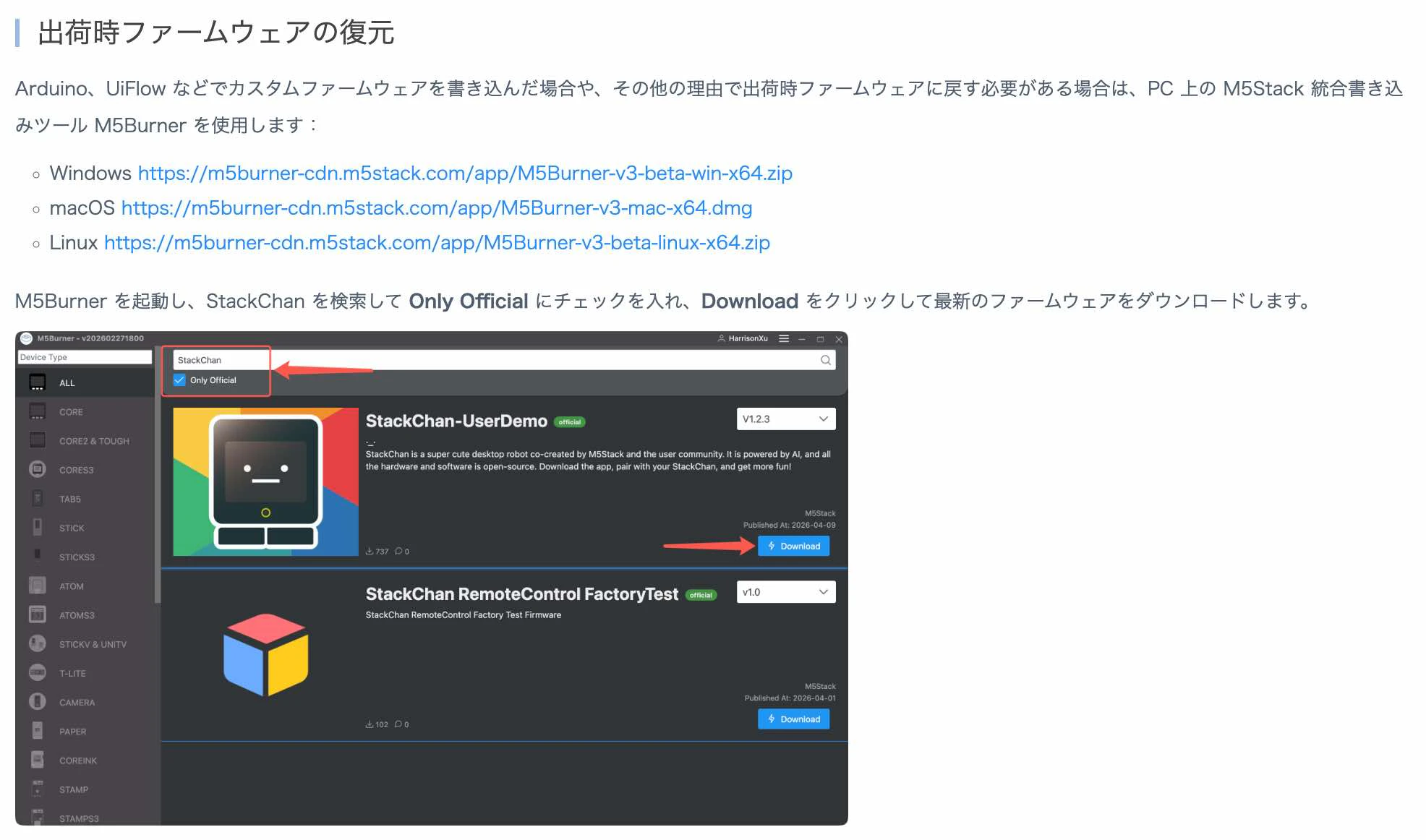Image resolution: width=1426 pixels, height=840 pixels.
Task: Open the macOS M5Burner dmg download link
Action: pos(437,208)
